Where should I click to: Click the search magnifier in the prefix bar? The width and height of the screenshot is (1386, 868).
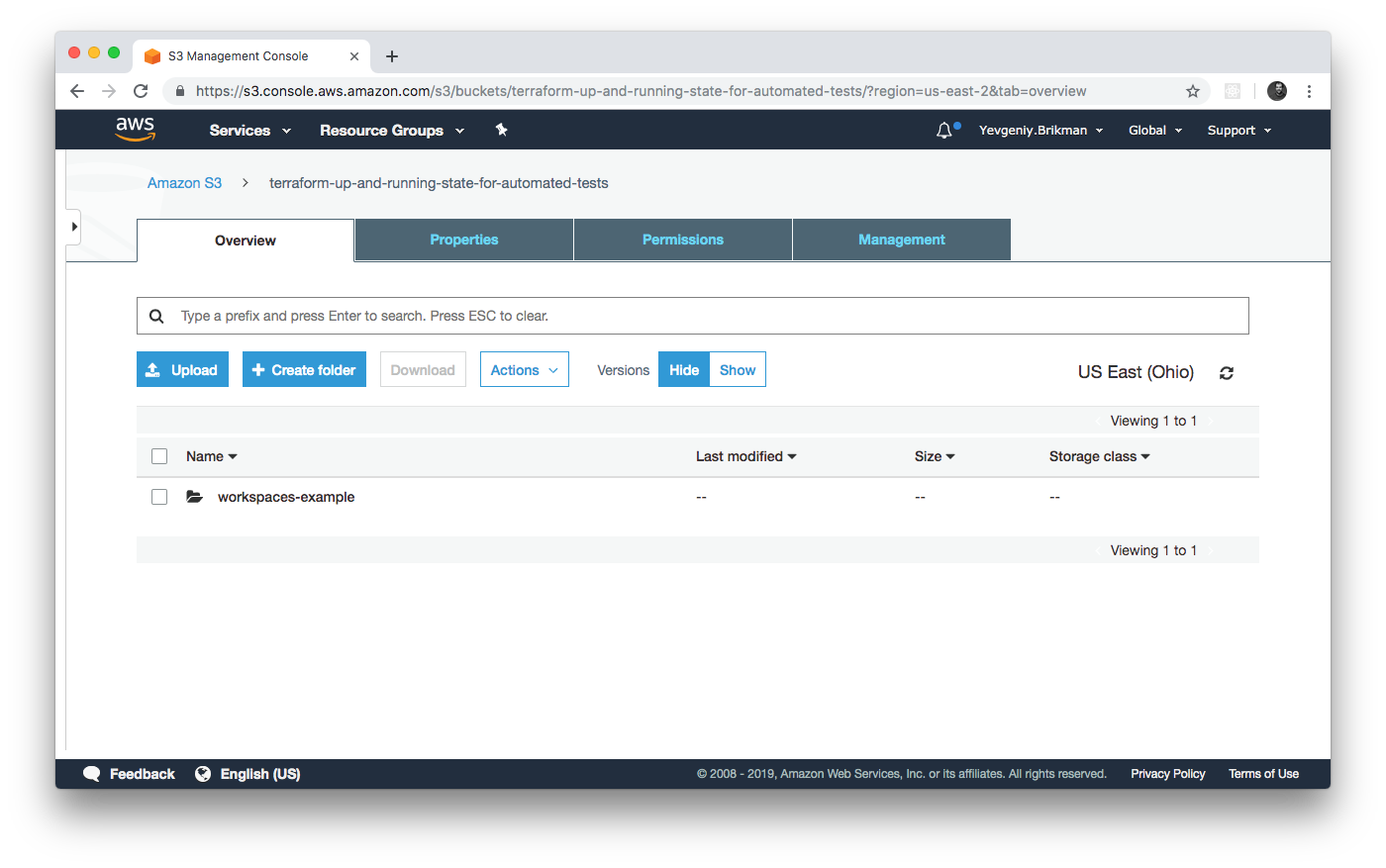[156, 315]
